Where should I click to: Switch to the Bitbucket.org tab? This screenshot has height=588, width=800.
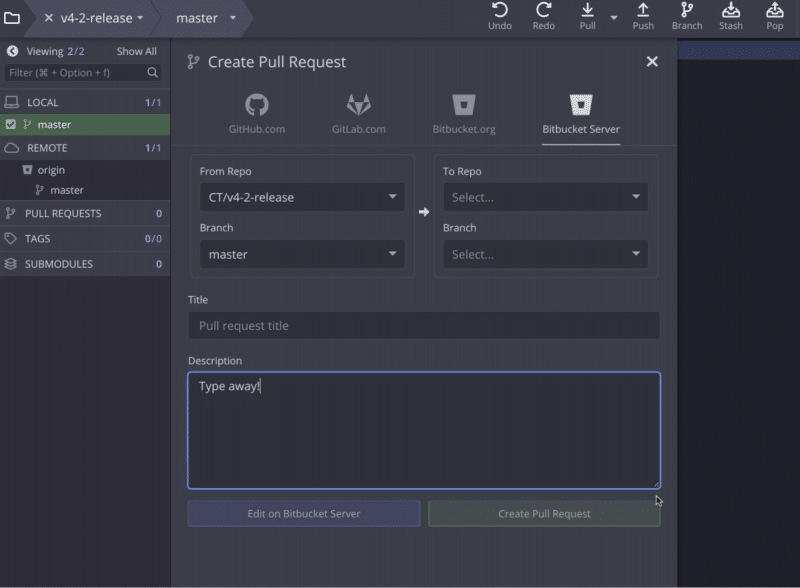[x=464, y=114]
